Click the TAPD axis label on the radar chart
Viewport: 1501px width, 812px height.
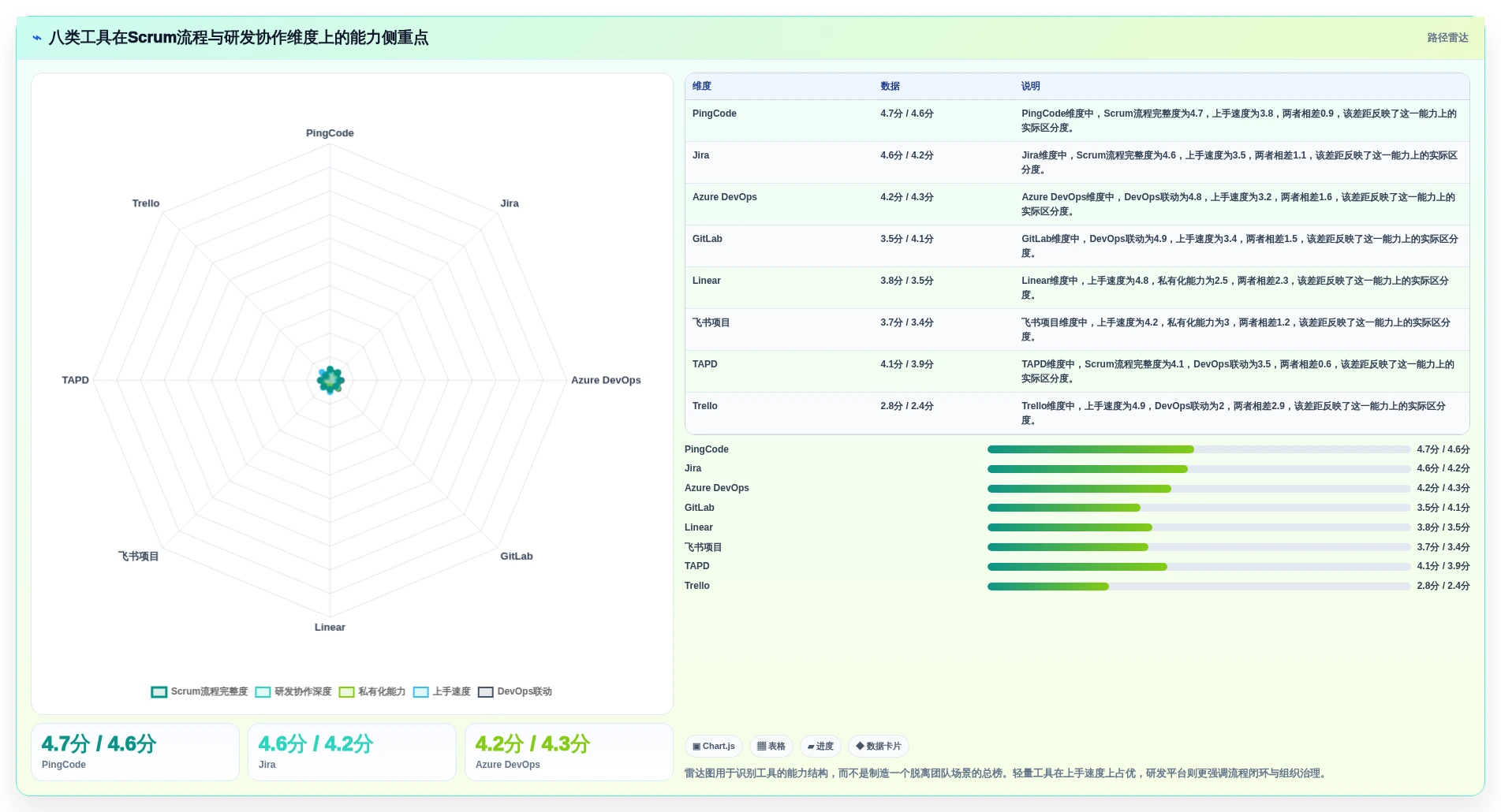click(76, 380)
